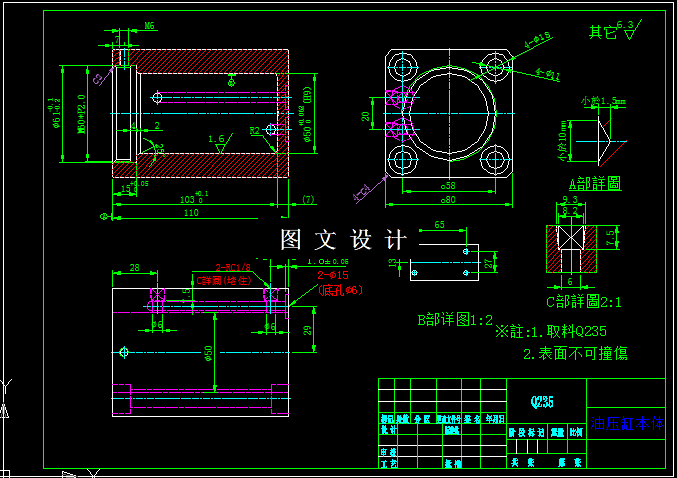
Task: Select the "φ80" width dimension
Action: pyautogui.click(x=448, y=200)
